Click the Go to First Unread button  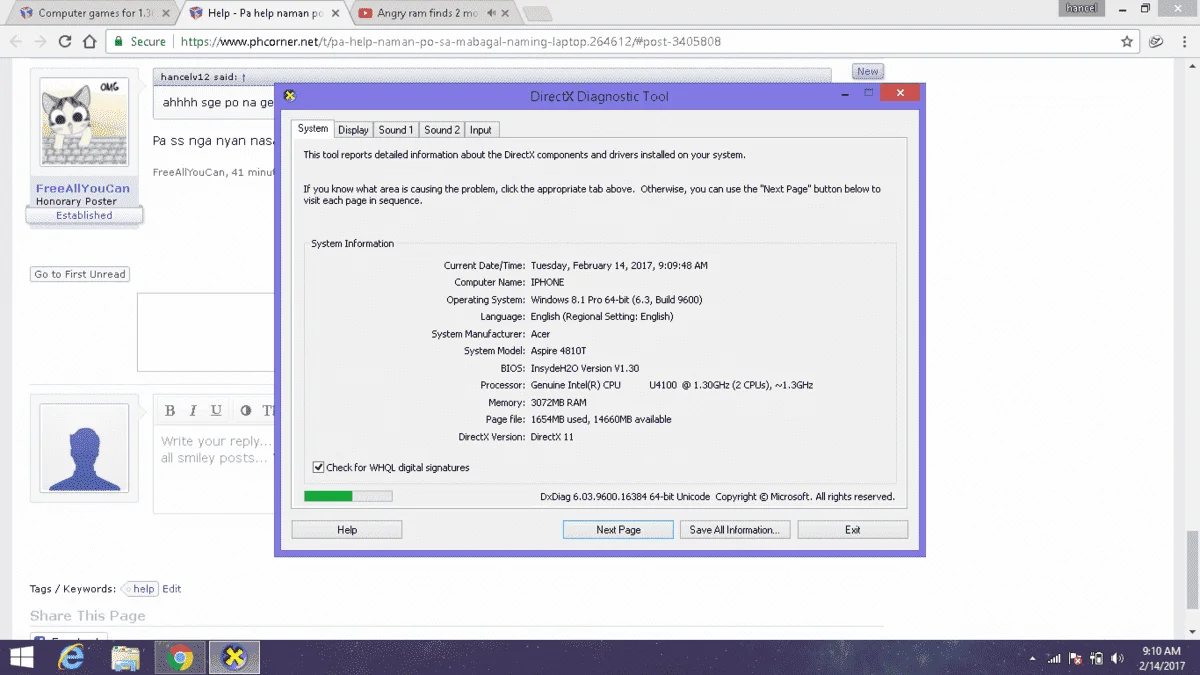tap(80, 274)
